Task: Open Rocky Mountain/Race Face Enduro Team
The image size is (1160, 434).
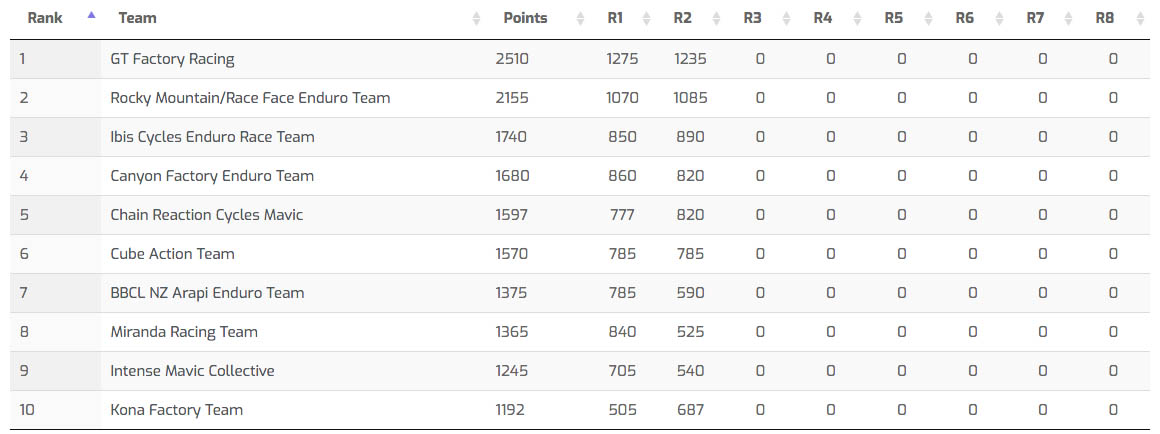Action: (250, 98)
